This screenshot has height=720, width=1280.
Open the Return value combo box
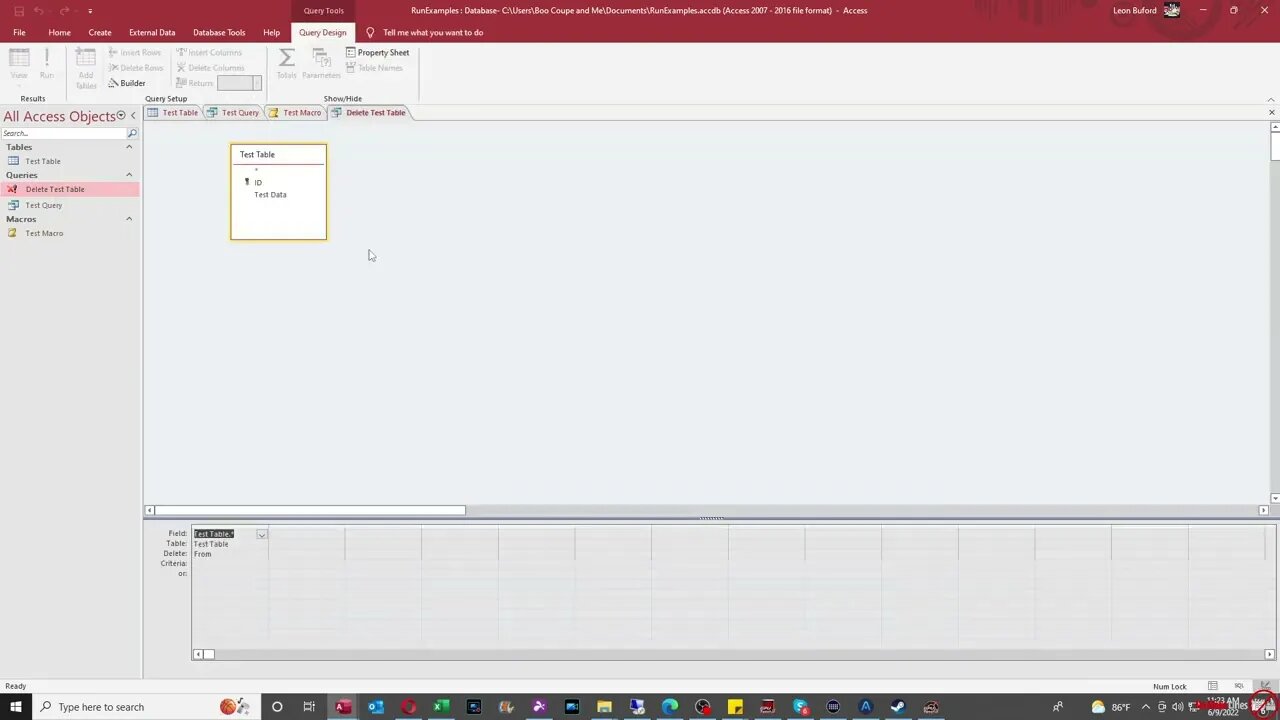click(239, 83)
